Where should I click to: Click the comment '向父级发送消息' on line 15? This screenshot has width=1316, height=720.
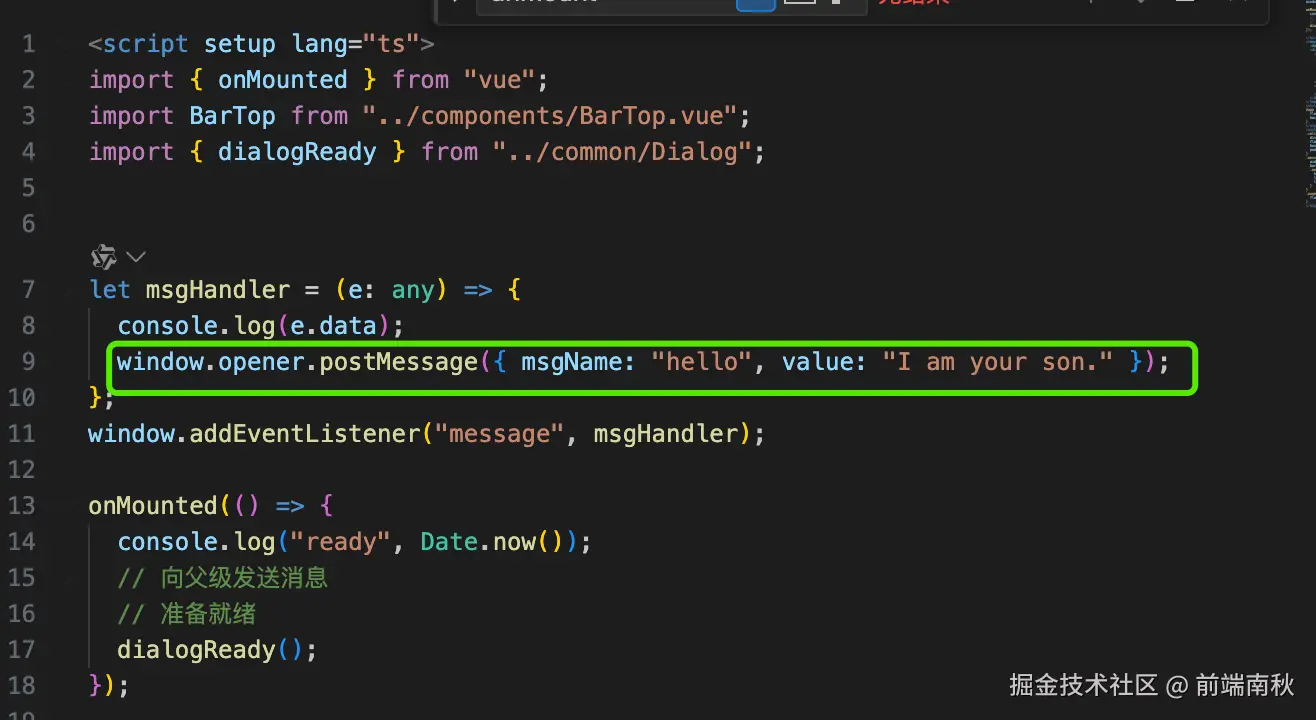click(244, 578)
